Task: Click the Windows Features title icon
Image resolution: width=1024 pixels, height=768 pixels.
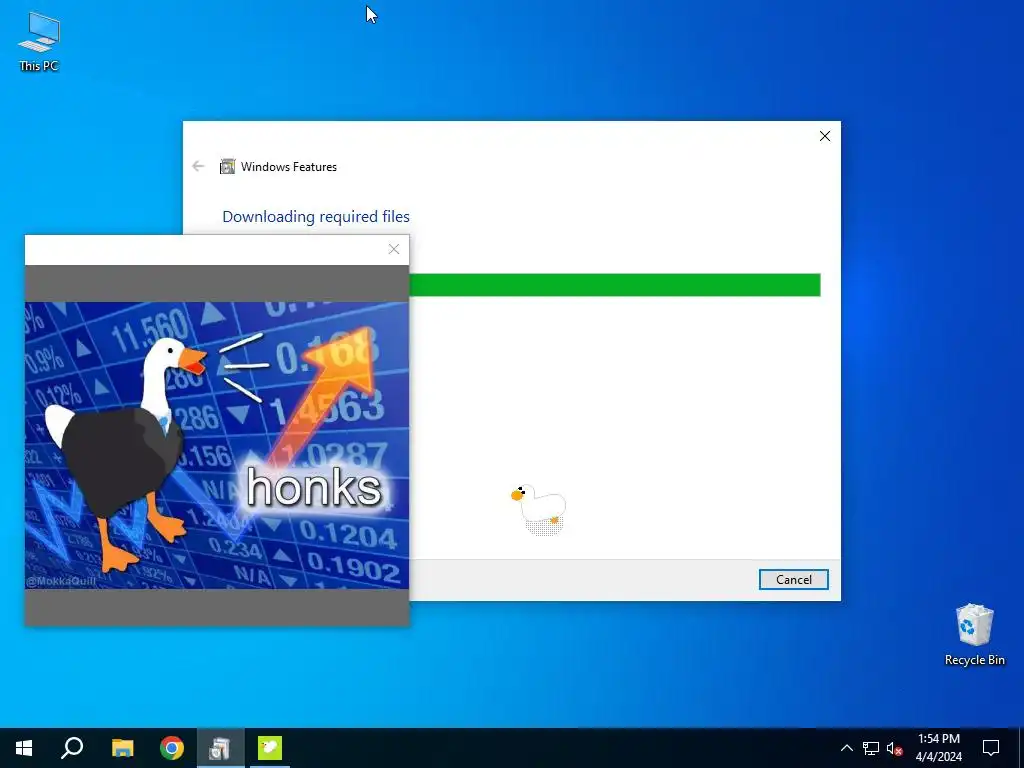Action: 227,167
